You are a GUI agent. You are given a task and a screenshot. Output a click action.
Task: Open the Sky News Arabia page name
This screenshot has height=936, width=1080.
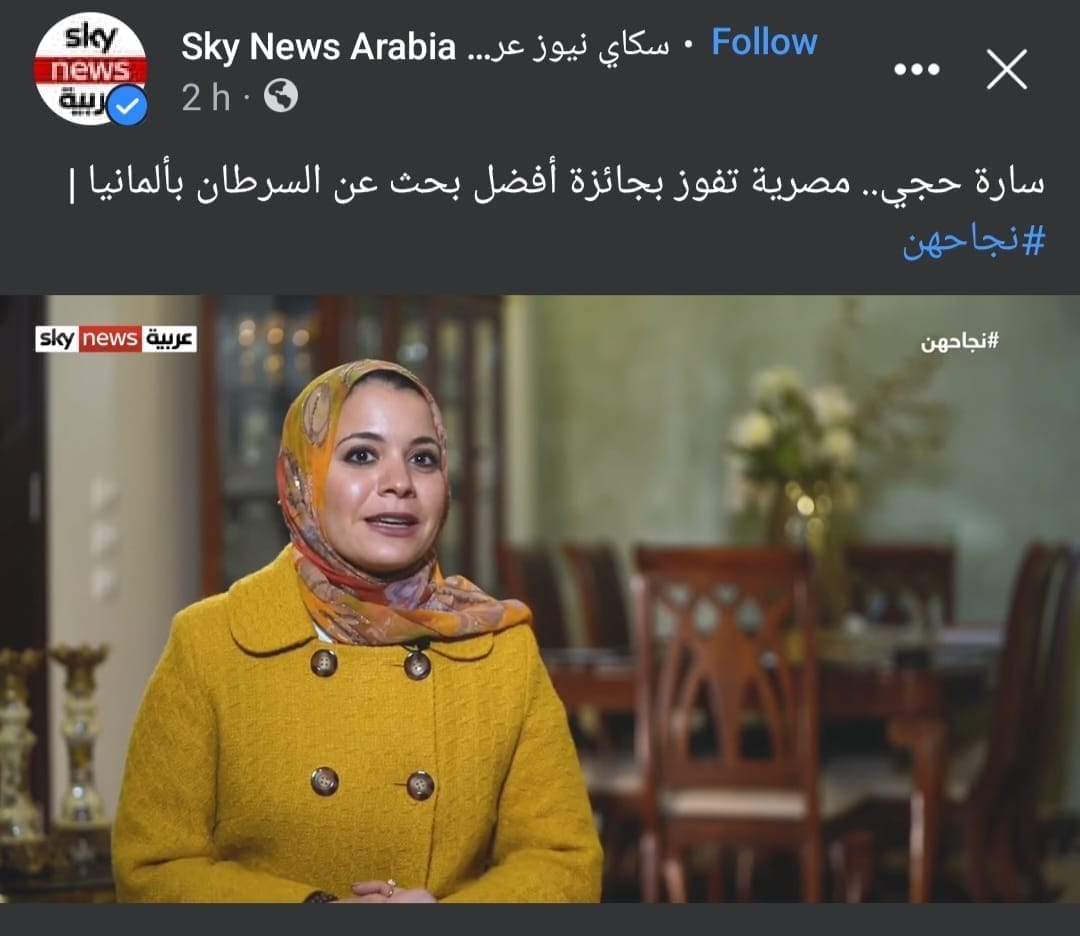[x=318, y=47]
